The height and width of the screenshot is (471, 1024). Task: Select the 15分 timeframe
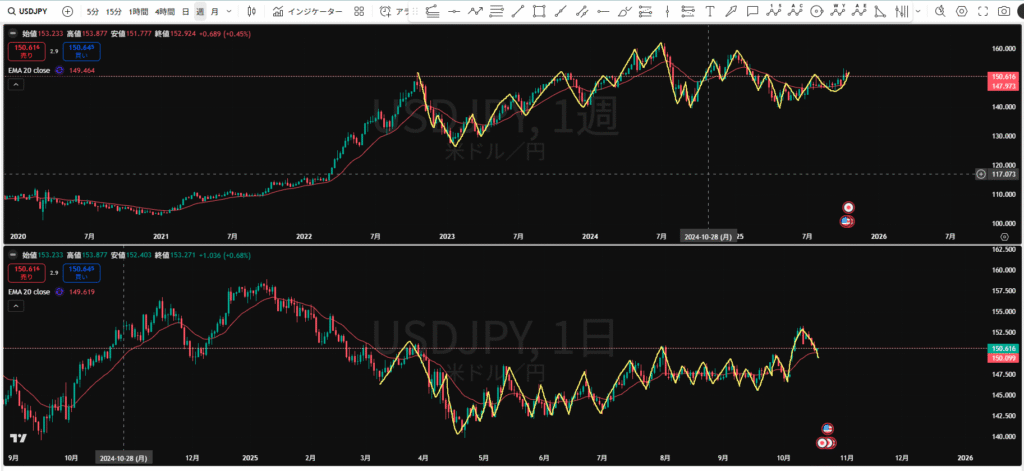coord(114,11)
